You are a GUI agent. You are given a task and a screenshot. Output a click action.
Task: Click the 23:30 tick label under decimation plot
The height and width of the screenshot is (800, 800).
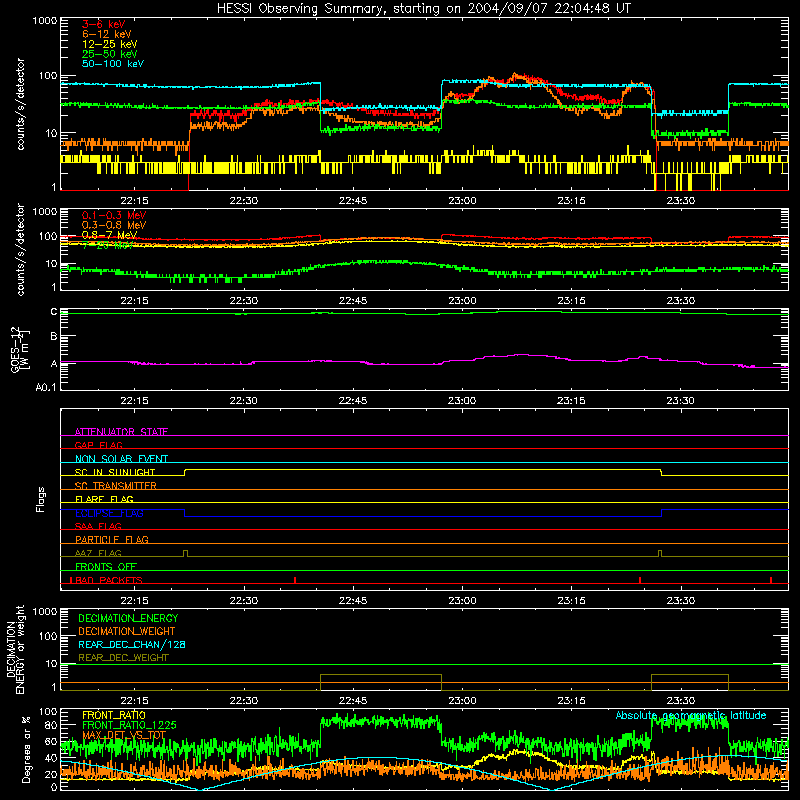[x=681, y=701]
